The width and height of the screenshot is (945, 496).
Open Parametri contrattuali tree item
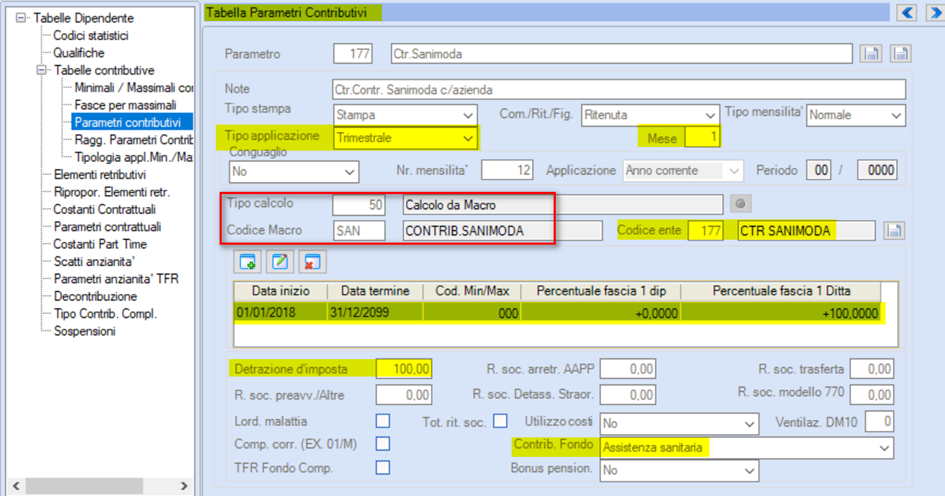(x=107, y=227)
